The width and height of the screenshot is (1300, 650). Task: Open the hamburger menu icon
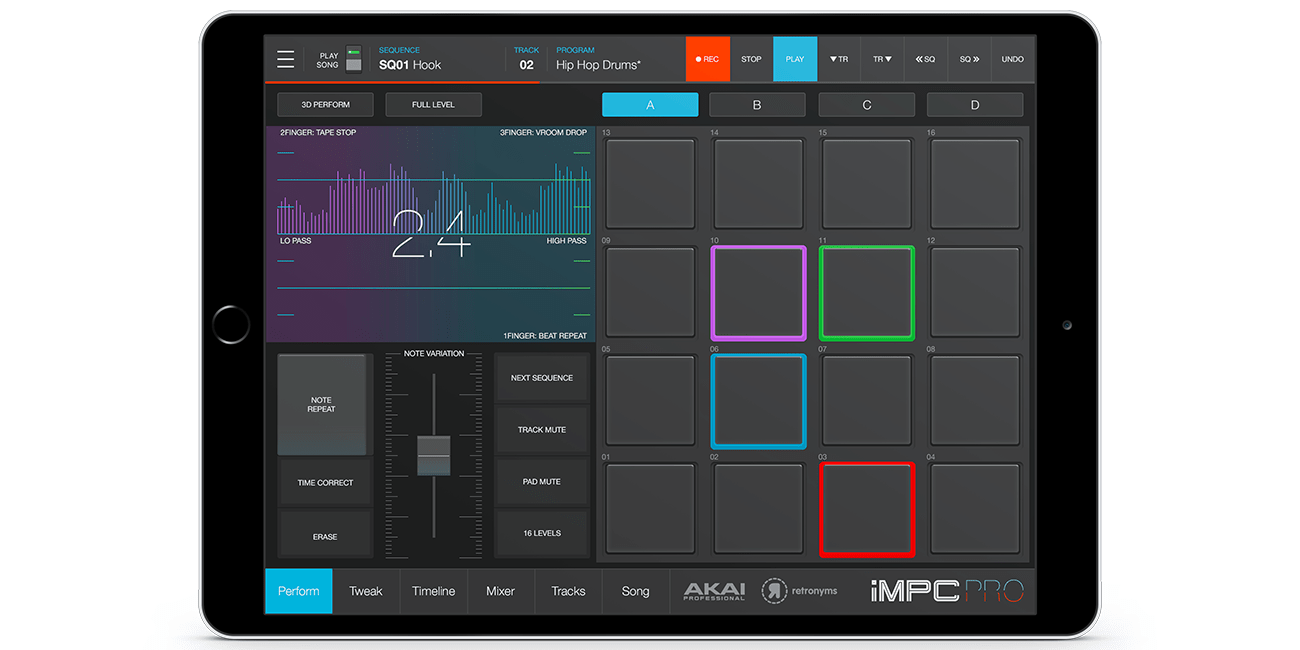pyautogui.click(x=286, y=60)
